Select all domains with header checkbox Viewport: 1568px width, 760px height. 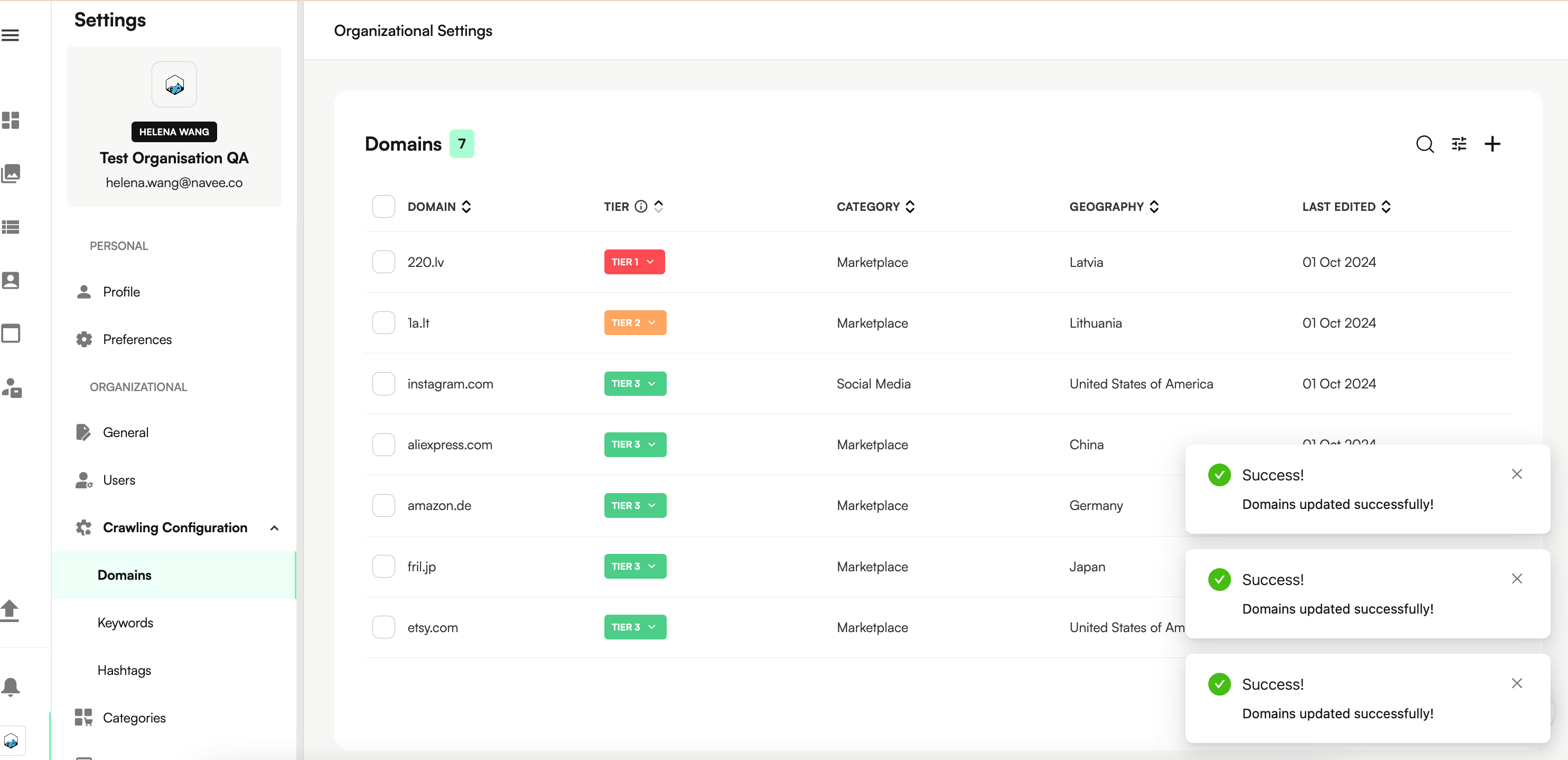(384, 207)
